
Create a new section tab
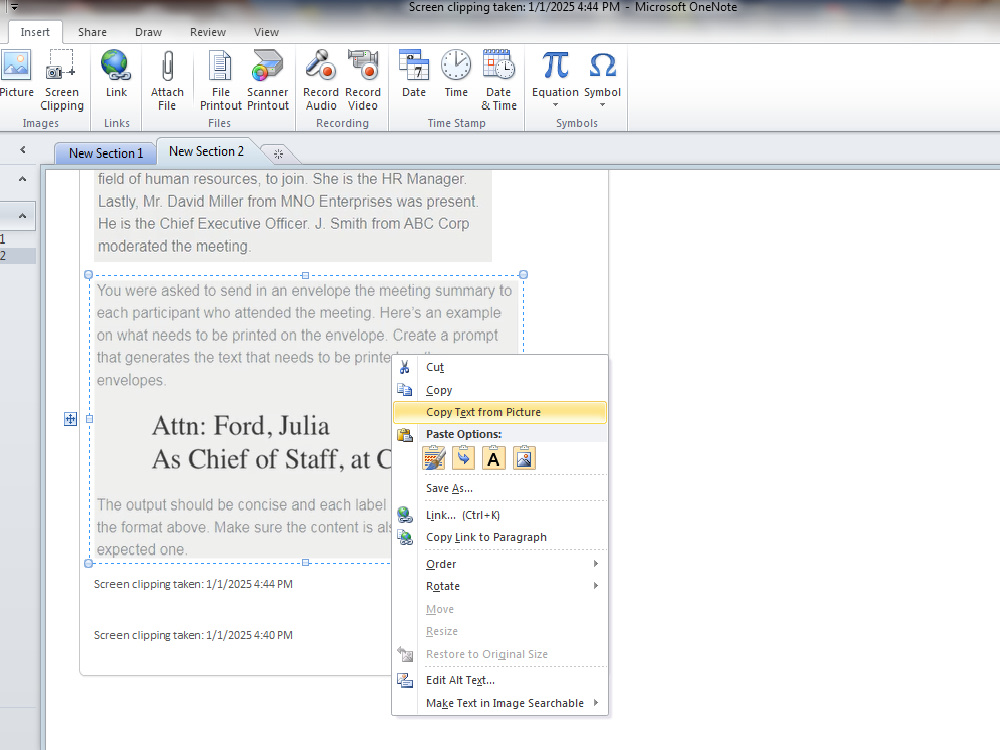pyautogui.click(x=278, y=154)
